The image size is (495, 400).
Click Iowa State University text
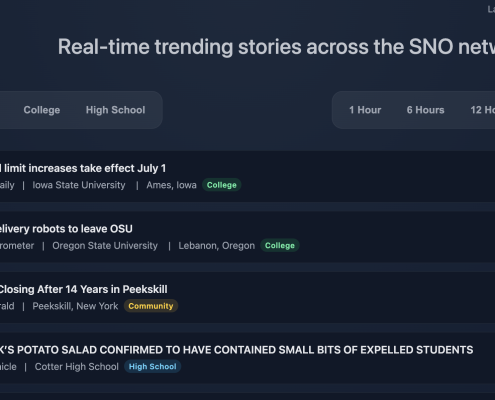pyautogui.click(x=79, y=185)
